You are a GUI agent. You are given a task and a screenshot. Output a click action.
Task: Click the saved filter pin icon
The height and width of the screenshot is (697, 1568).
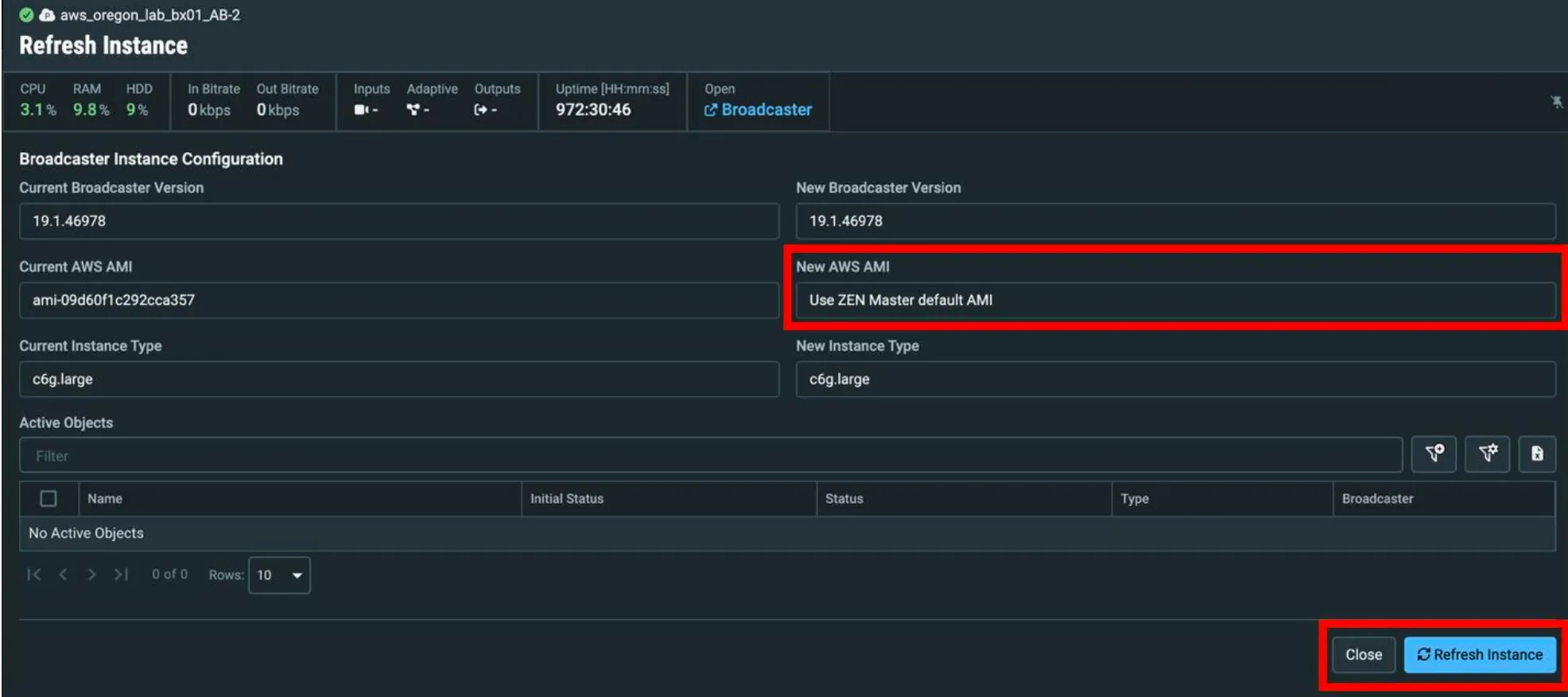click(1434, 454)
